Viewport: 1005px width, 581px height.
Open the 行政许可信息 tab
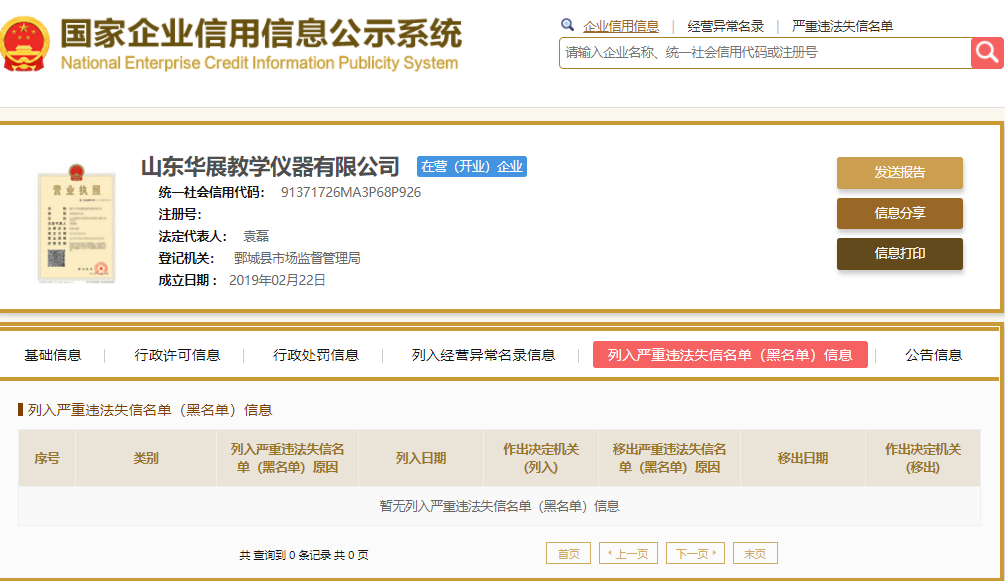(178, 355)
